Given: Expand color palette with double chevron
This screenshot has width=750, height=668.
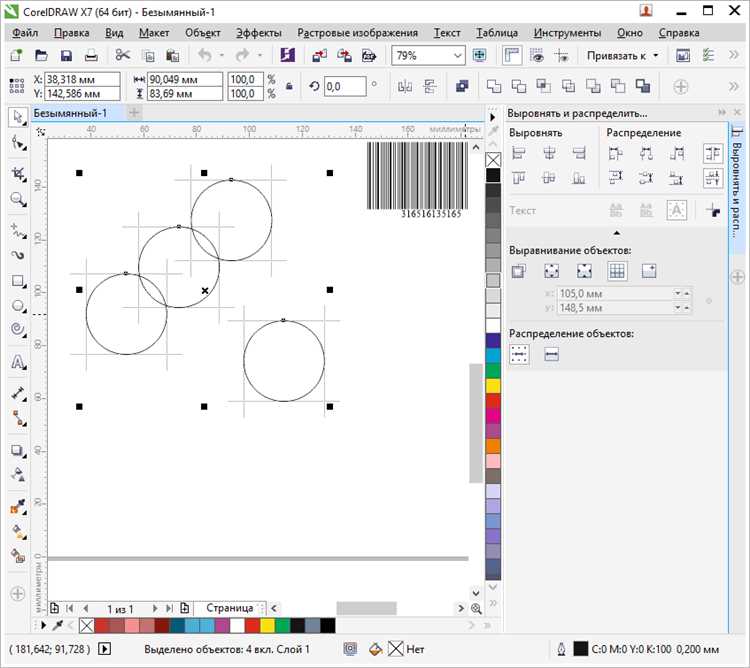Looking at the screenshot, I should pyautogui.click(x=493, y=603).
